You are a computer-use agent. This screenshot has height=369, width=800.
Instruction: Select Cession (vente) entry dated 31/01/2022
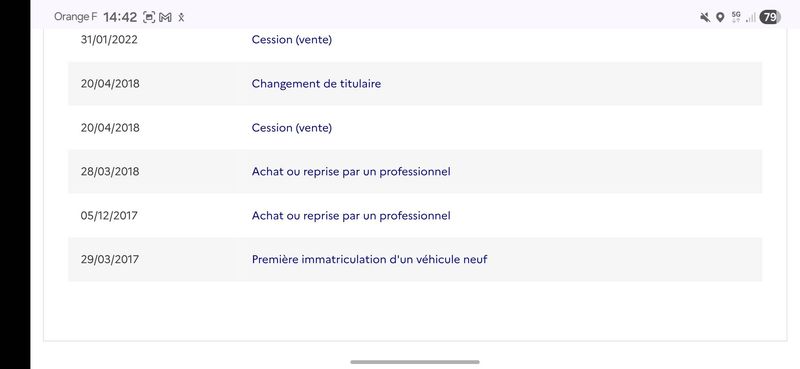tap(292, 40)
